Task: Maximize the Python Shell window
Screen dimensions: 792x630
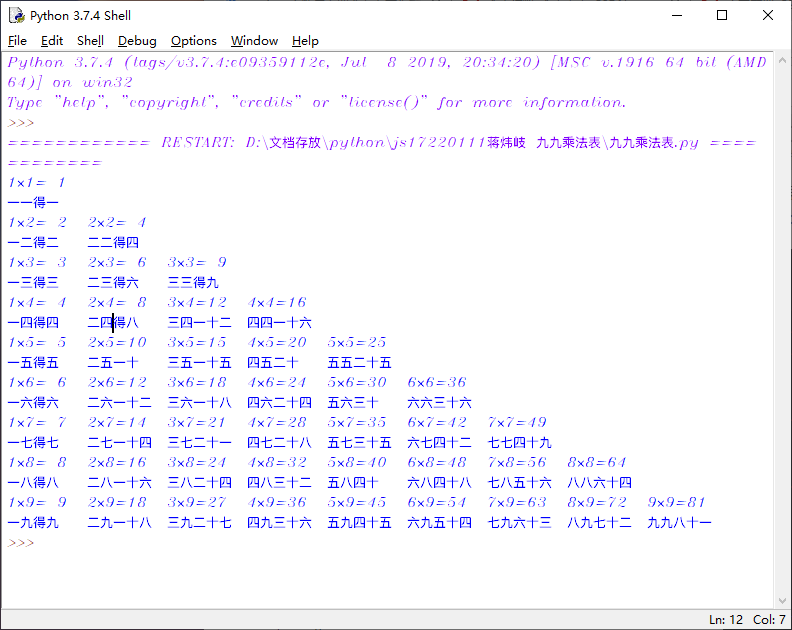Action: pyautogui.click(x=722, y=16)
